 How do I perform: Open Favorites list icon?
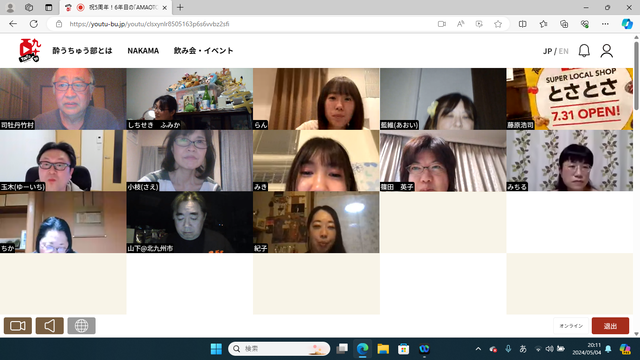click(543, 24)
